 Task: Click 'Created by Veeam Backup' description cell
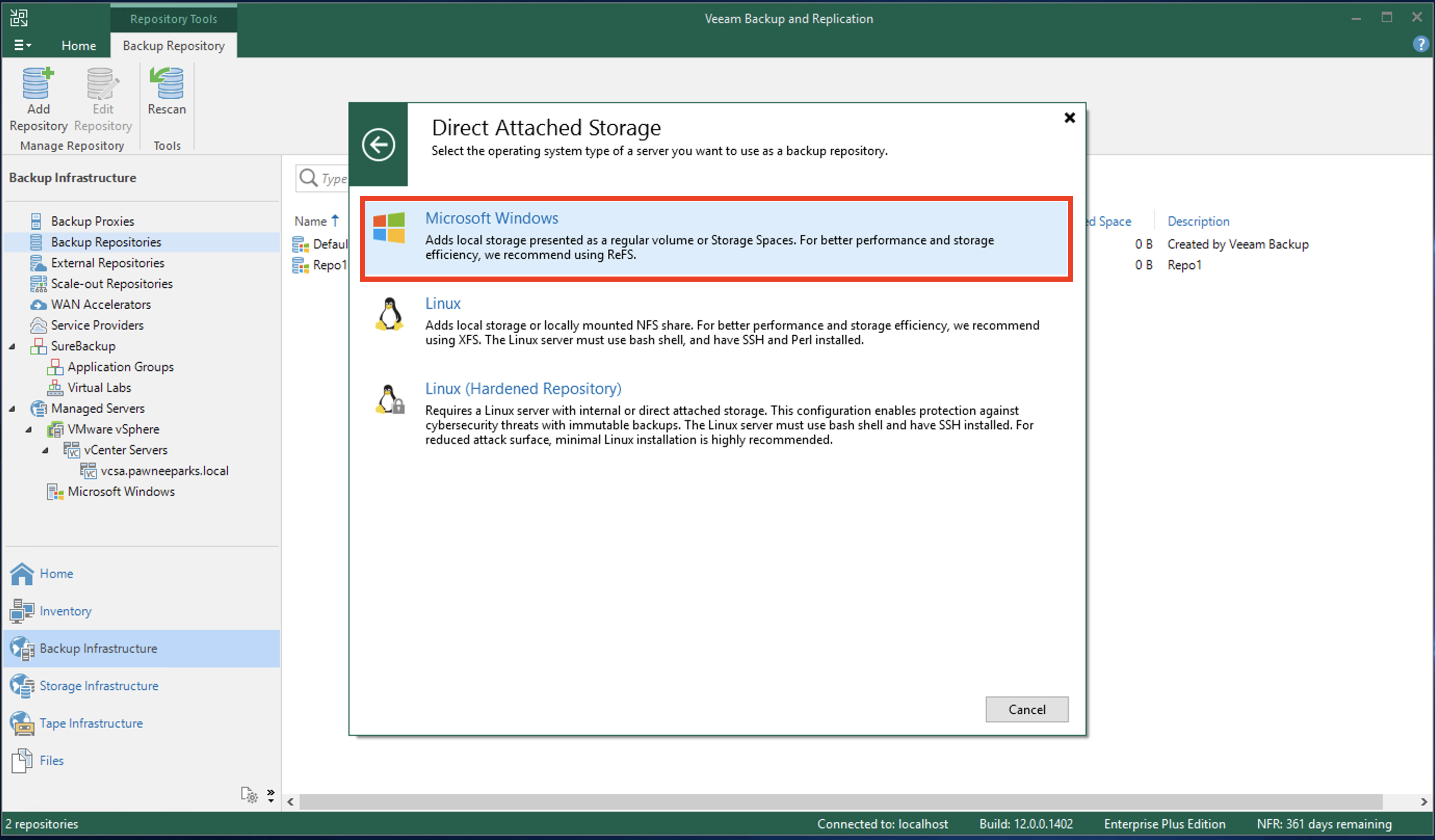(x=1237, y=244)
